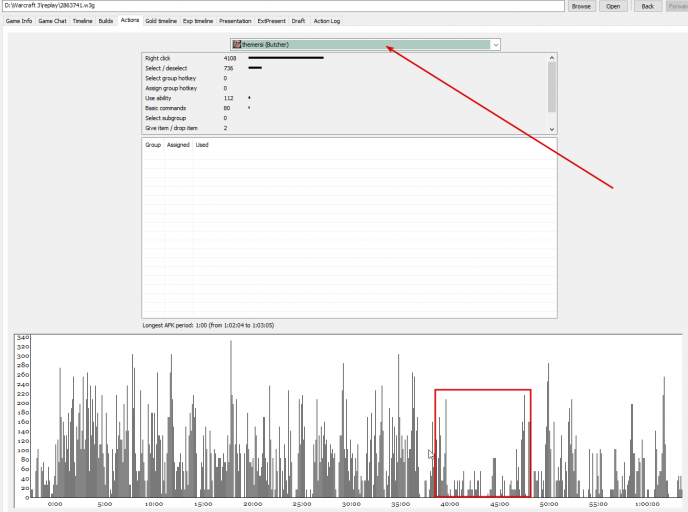The image size is (688, 512).
Task: Click the Used column header
Action: (202, 145)
